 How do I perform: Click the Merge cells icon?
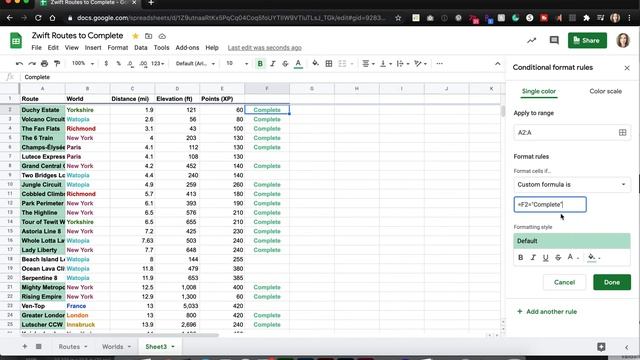tap(342, 64)
